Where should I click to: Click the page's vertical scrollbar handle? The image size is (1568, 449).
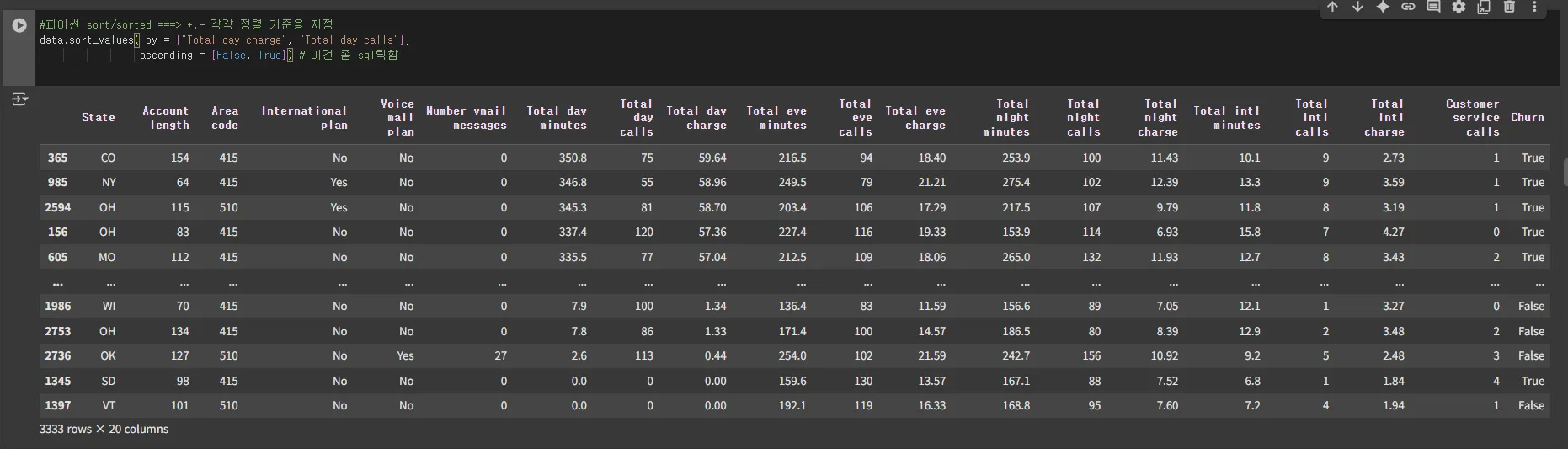[1565, 171]
